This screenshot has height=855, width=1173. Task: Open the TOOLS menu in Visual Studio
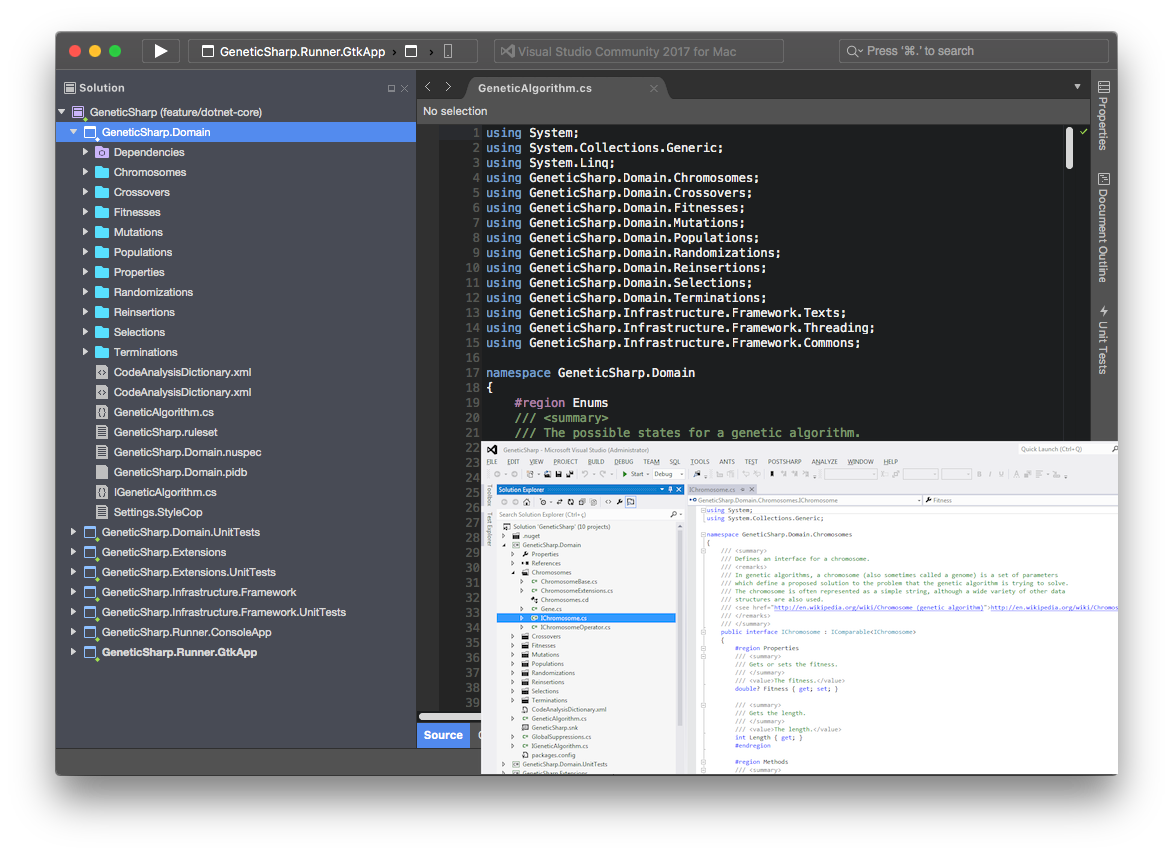(699, 462)
